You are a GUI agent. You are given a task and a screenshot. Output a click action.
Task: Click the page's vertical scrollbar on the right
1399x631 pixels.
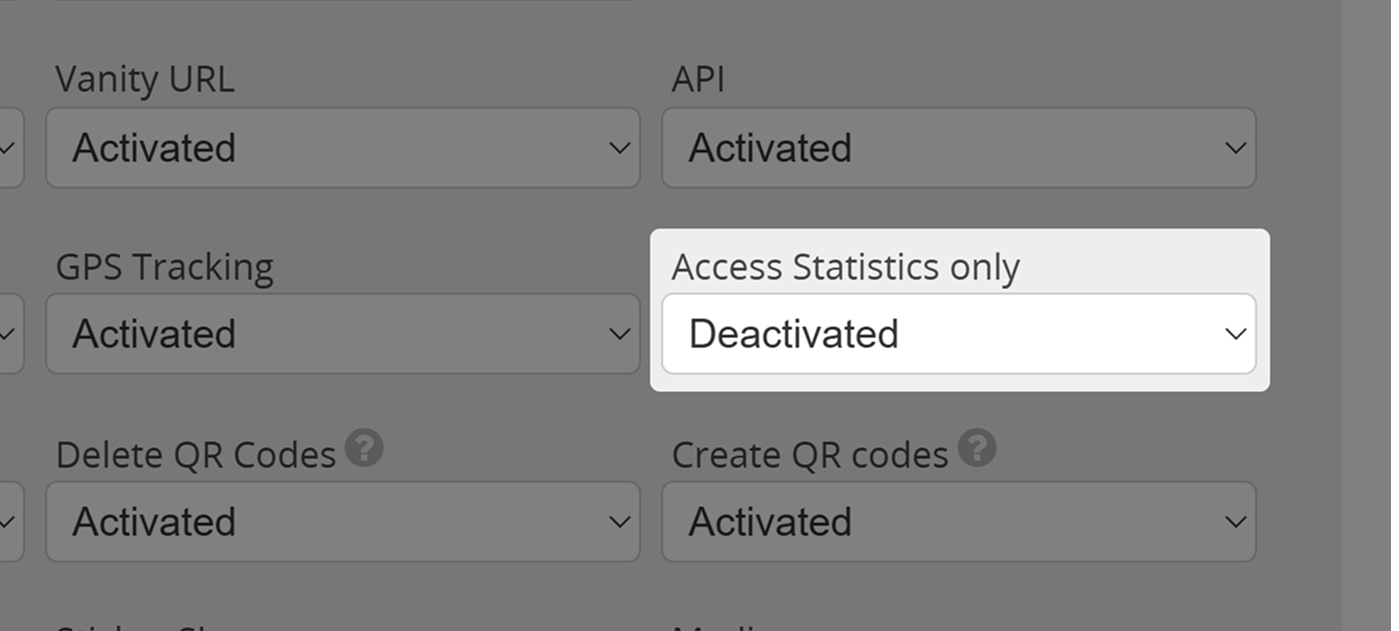click(1370, 315)
